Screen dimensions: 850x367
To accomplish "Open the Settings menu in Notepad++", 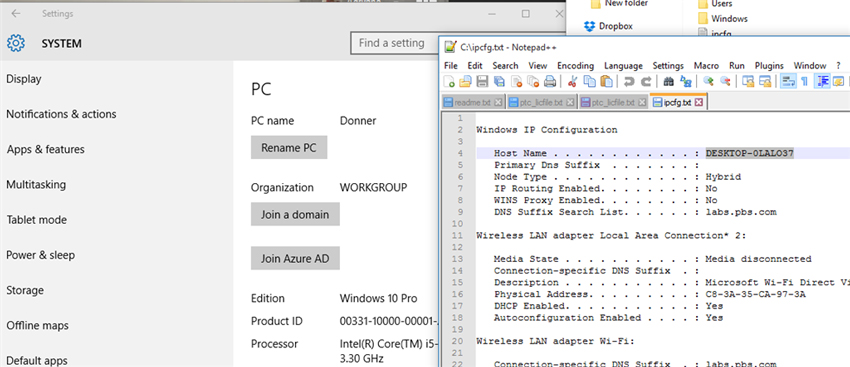I will coord(668,66).
